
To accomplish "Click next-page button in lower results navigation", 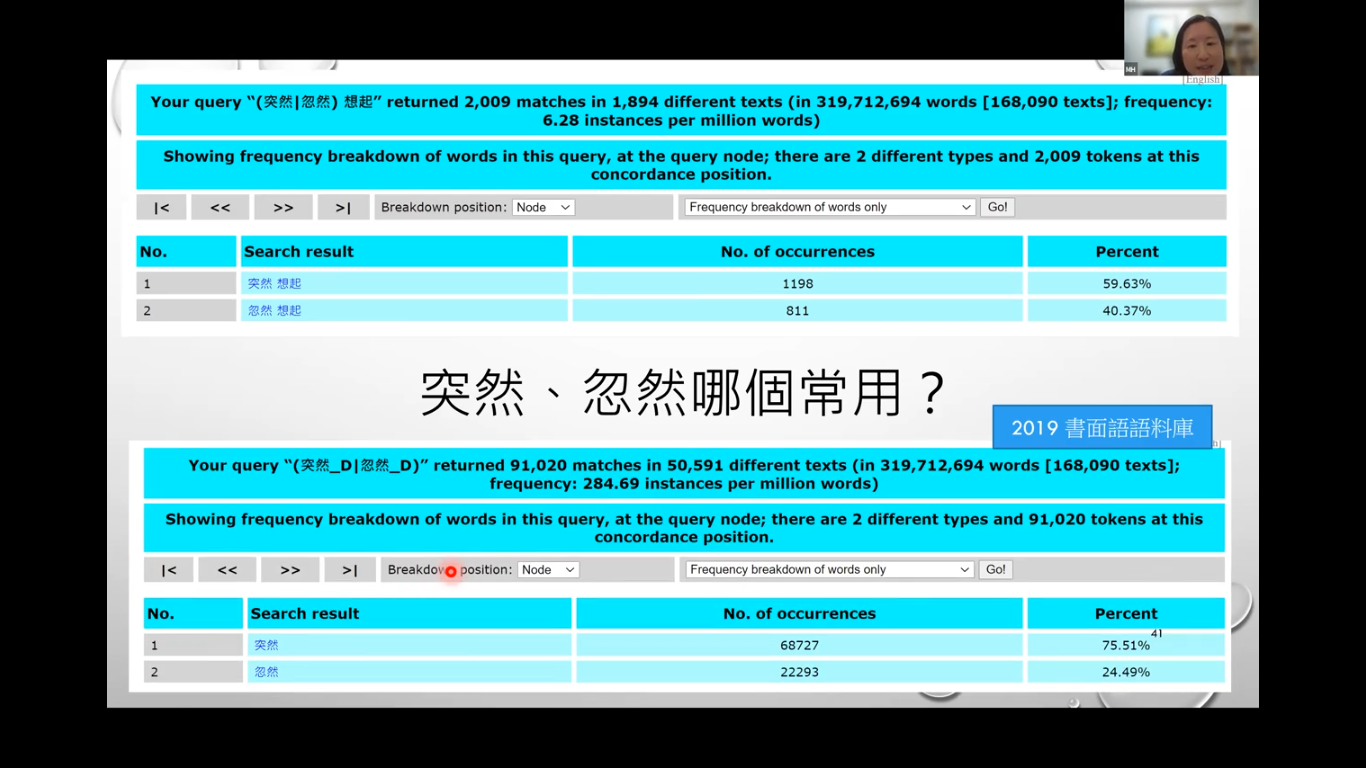I will 290,570.
